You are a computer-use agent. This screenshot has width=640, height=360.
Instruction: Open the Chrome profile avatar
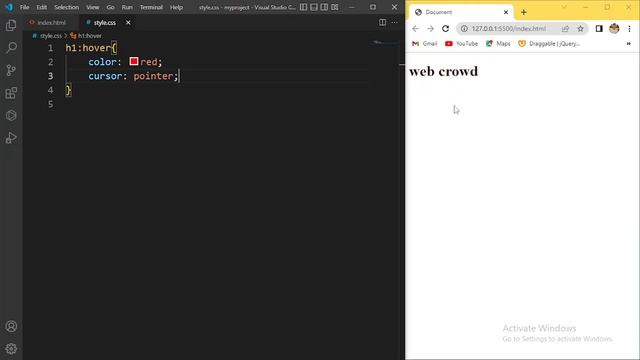pyautogui.click(x=614, y=29)
